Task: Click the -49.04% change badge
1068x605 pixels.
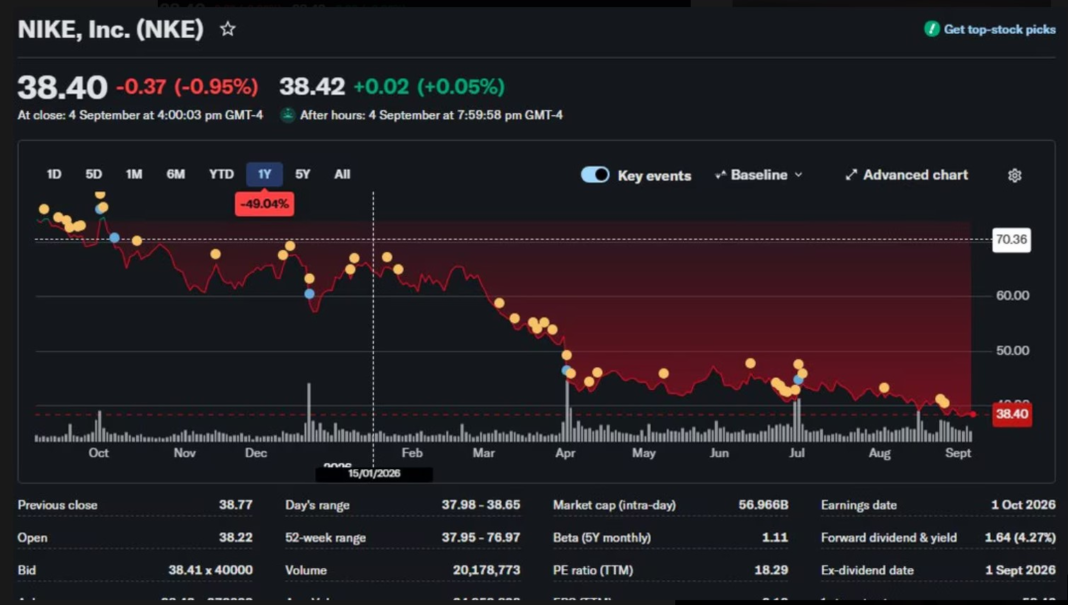Action: pos(264,204)
